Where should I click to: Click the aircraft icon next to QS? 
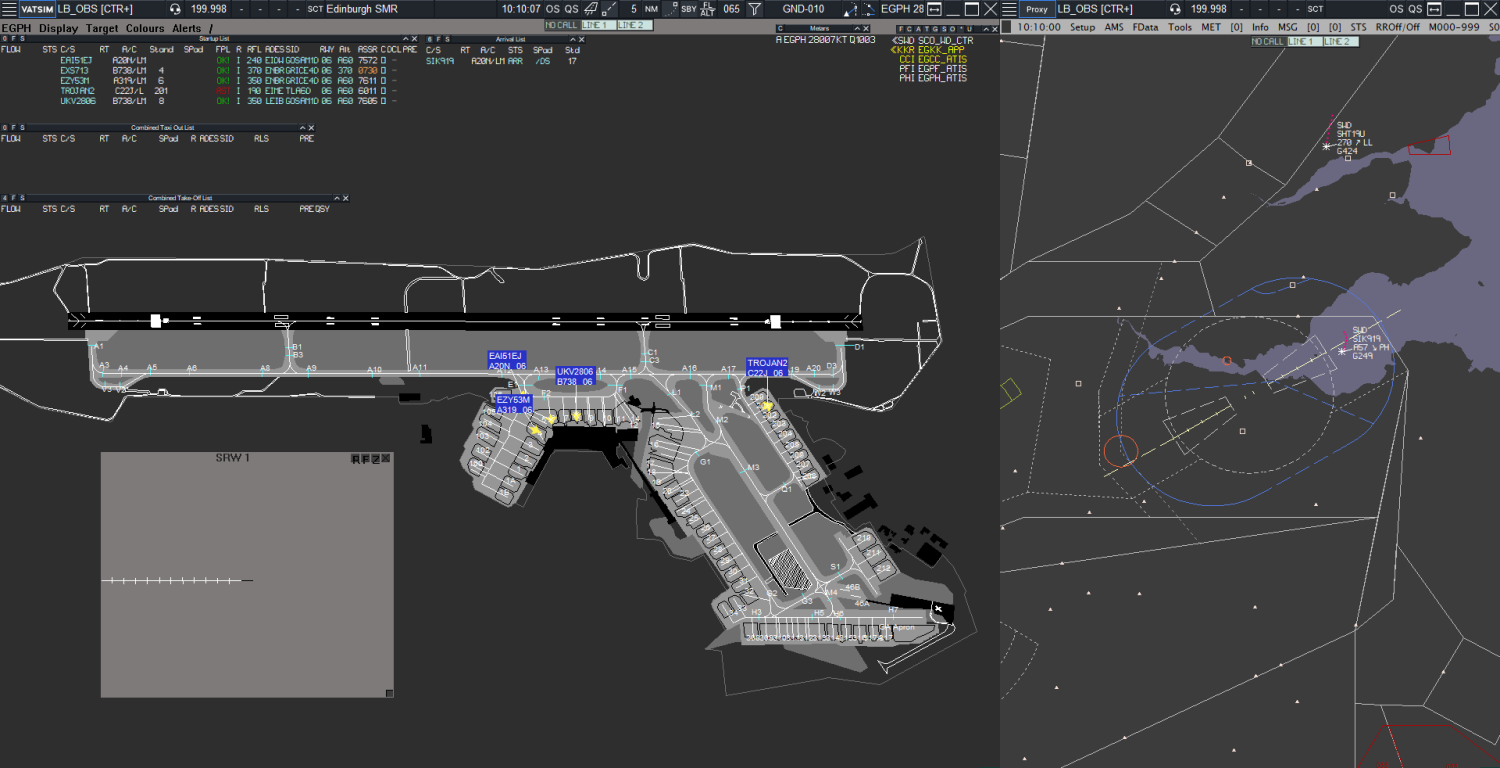click(x=591, y=9)
